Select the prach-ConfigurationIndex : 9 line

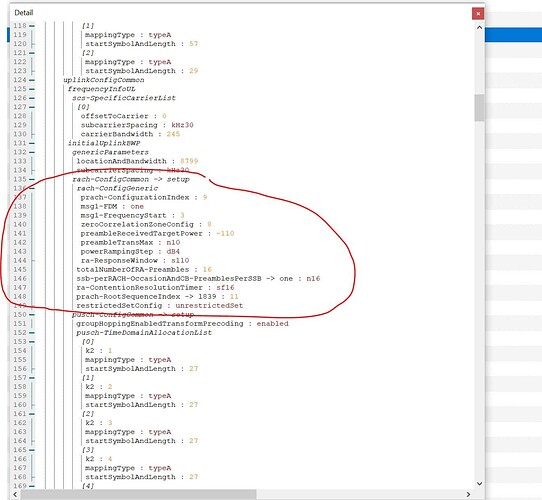(144, 197)
